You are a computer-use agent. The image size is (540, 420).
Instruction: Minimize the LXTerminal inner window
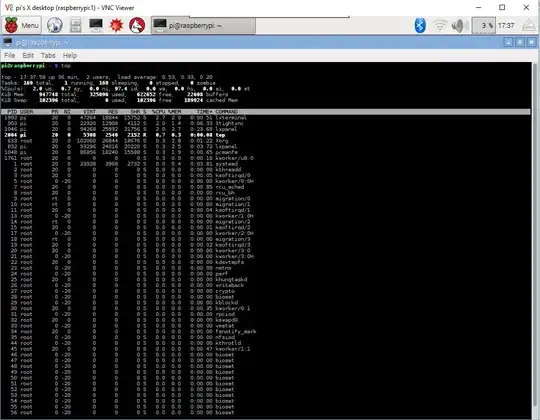pos(508,42)
